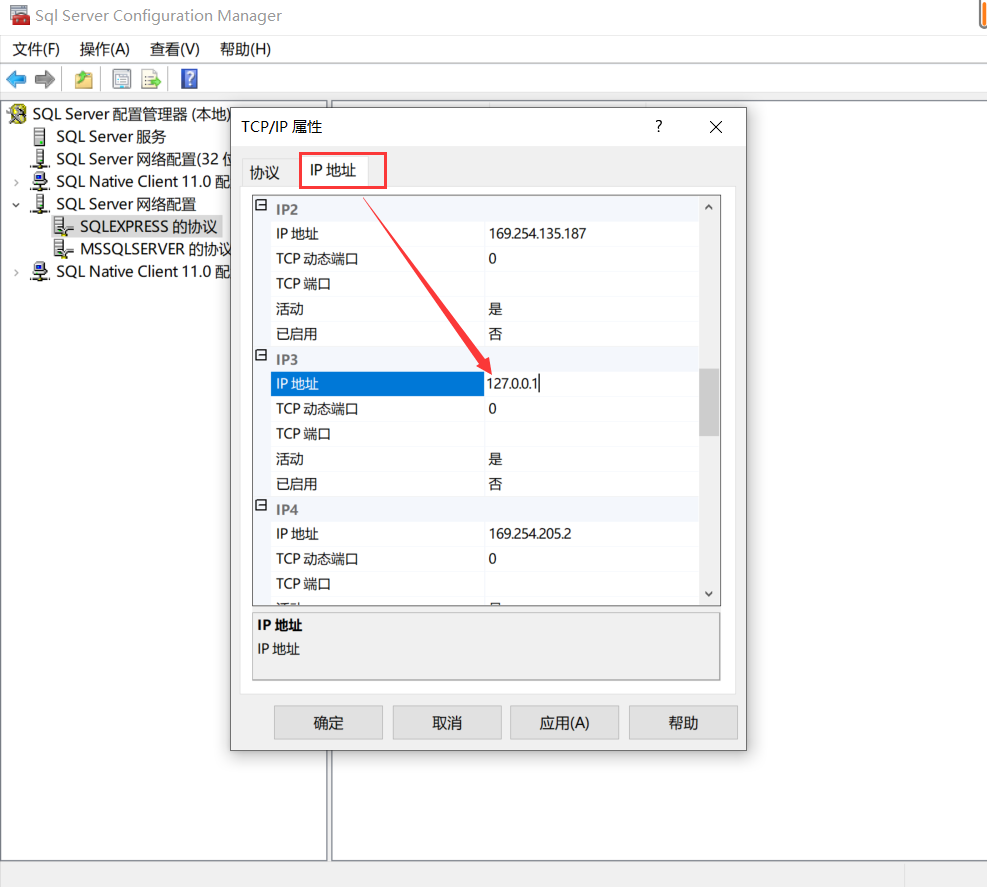Close the TCP/IP 属性 dialog
The width and height of the screenshot is (987, 887).
(x=716, y=127)
